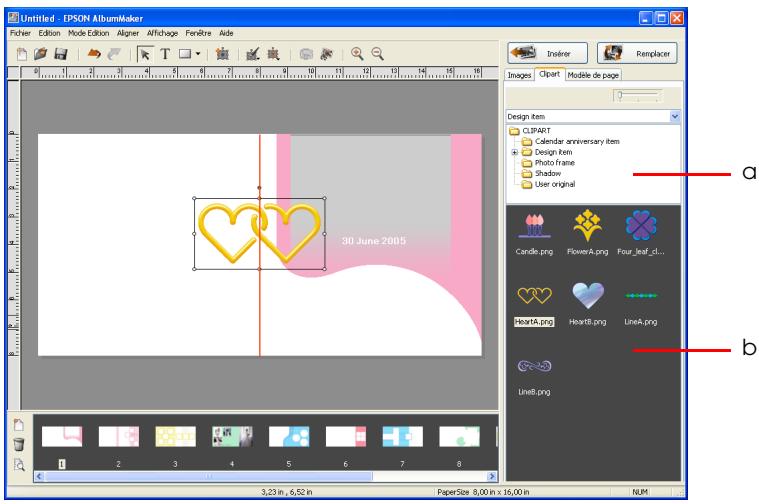Click the Remplacer button

point(637,53)
